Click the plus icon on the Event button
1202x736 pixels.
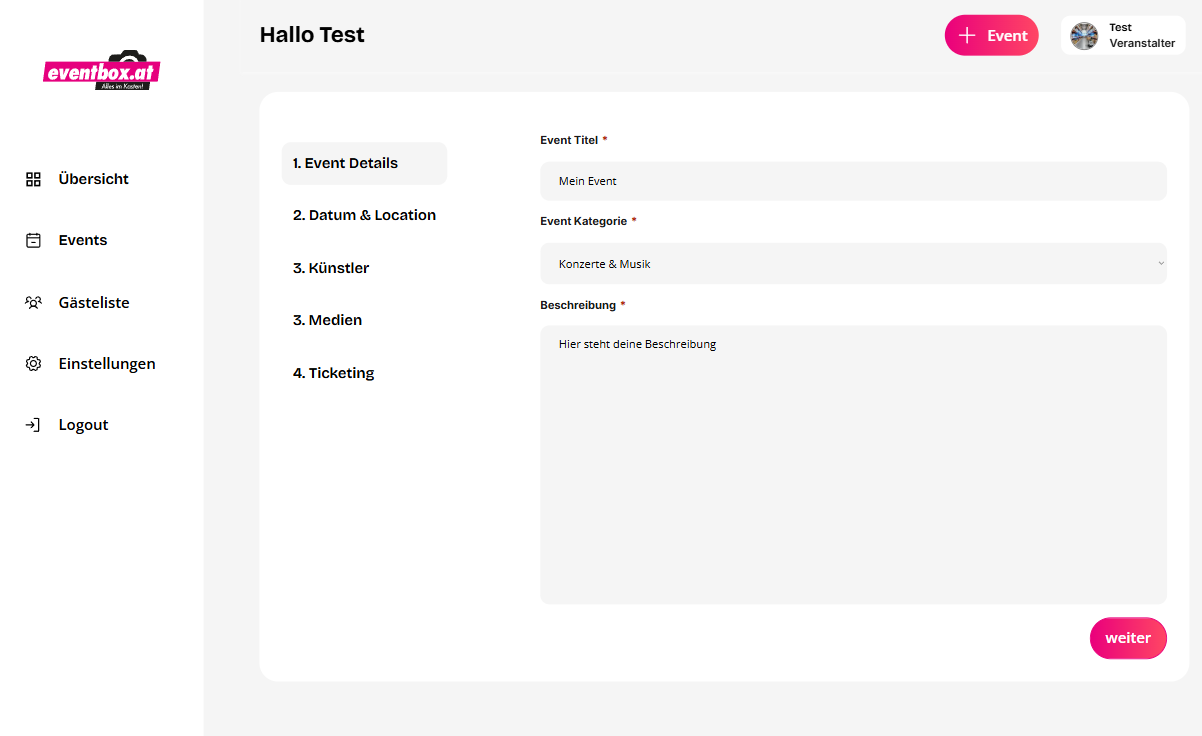(x=967, y=34)
